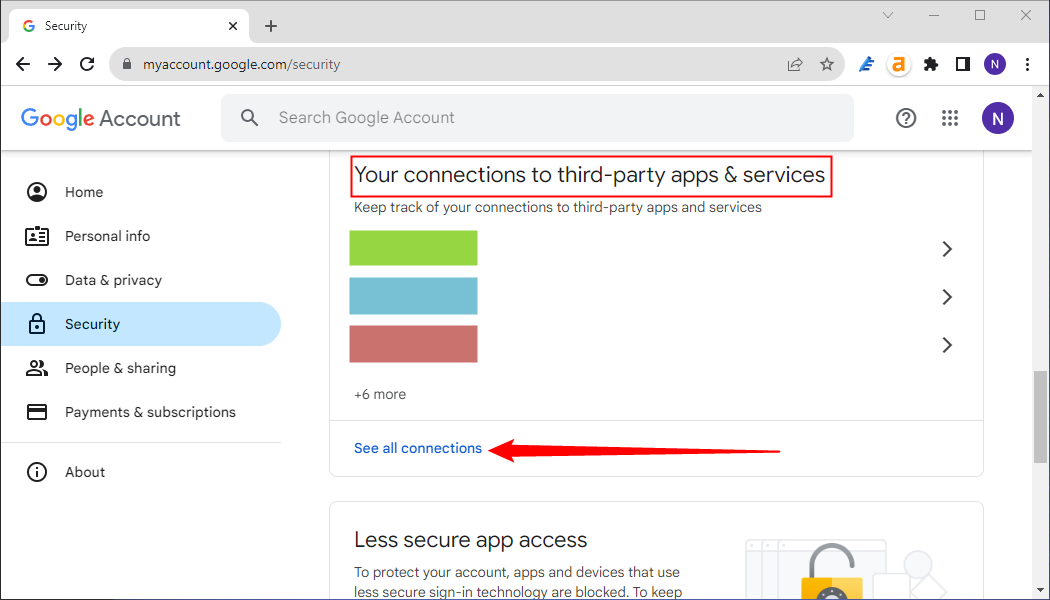The height and width of the screenshot is (600, 1050).
Task: Click the green app connection swatch
Action: [x=413, y=248]
